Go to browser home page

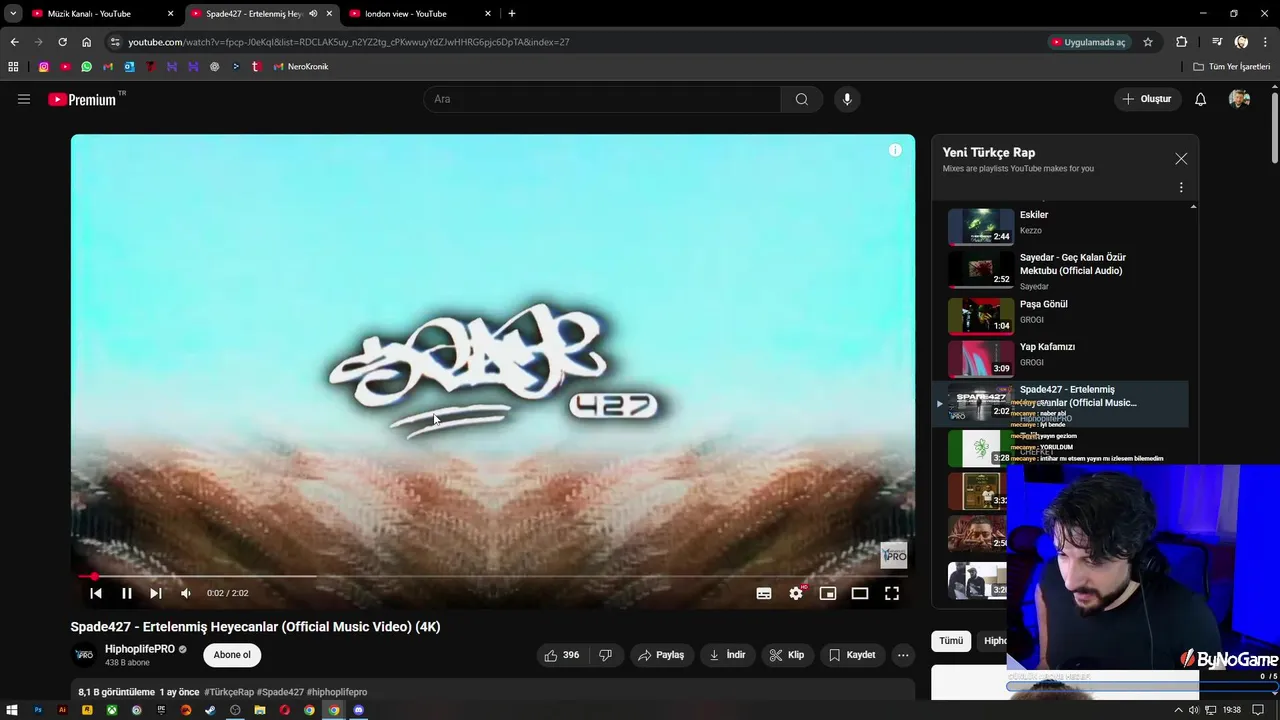[86, 42]
